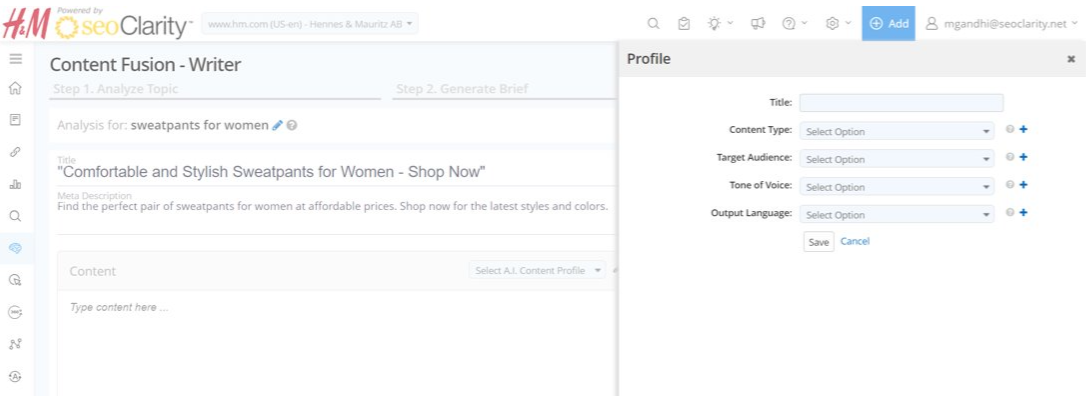Click the Cancel link in Profile panel
The width and height of the screenshot is (1086, 396).
coord(855,241)
